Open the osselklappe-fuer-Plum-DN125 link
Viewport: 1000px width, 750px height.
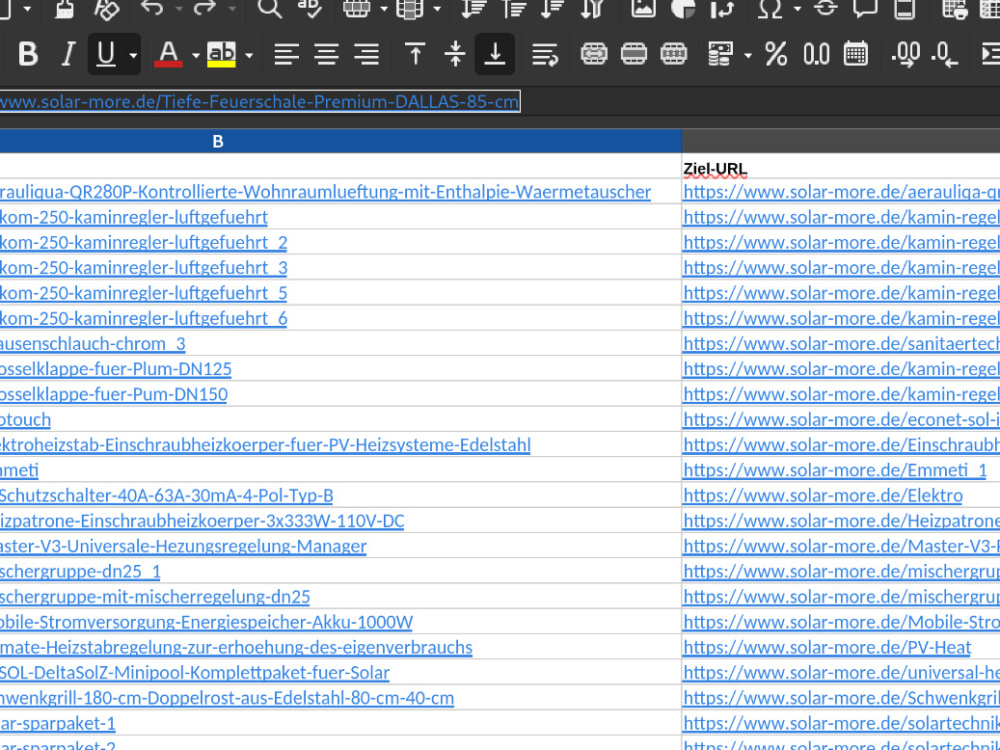tap(115, 369)
